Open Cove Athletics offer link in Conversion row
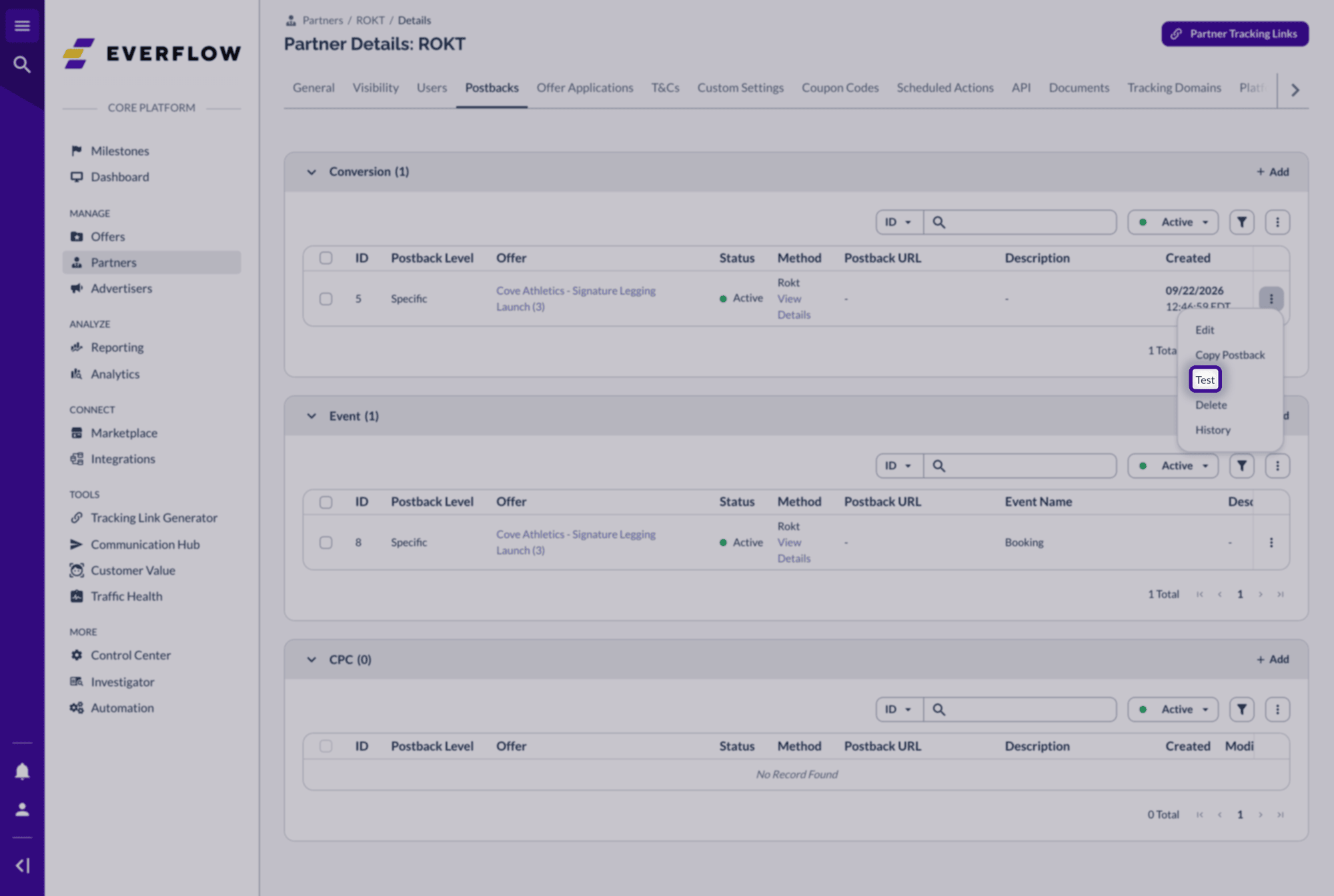The height and width of the screenshot is (896, 1334). [576, 299]
